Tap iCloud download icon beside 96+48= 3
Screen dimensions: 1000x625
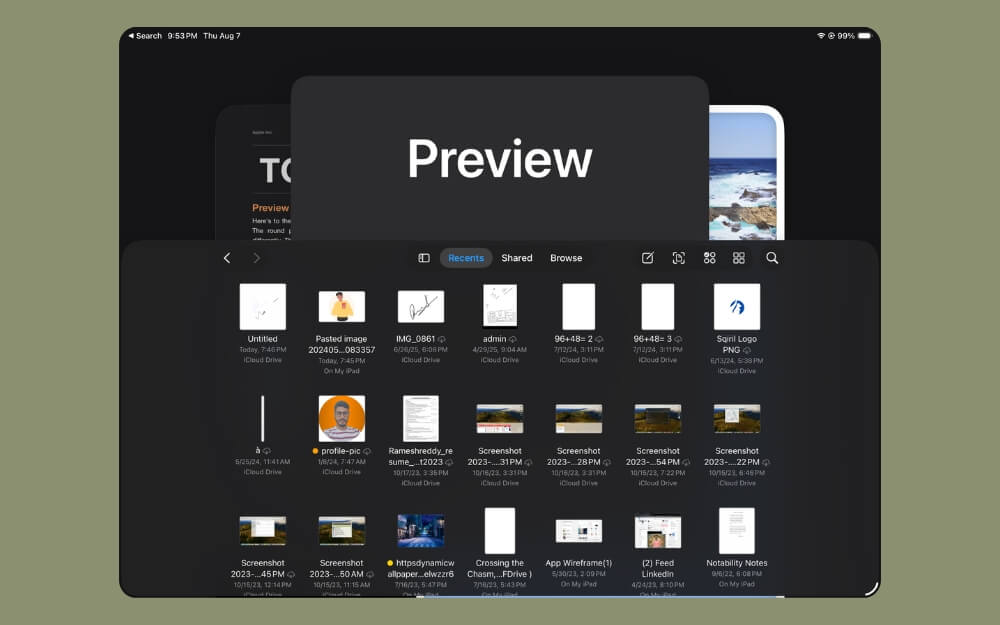(678, 339)
